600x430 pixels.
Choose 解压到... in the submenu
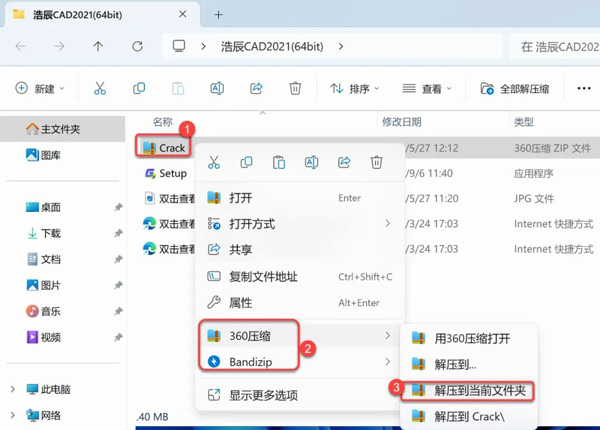click(468, 364)
